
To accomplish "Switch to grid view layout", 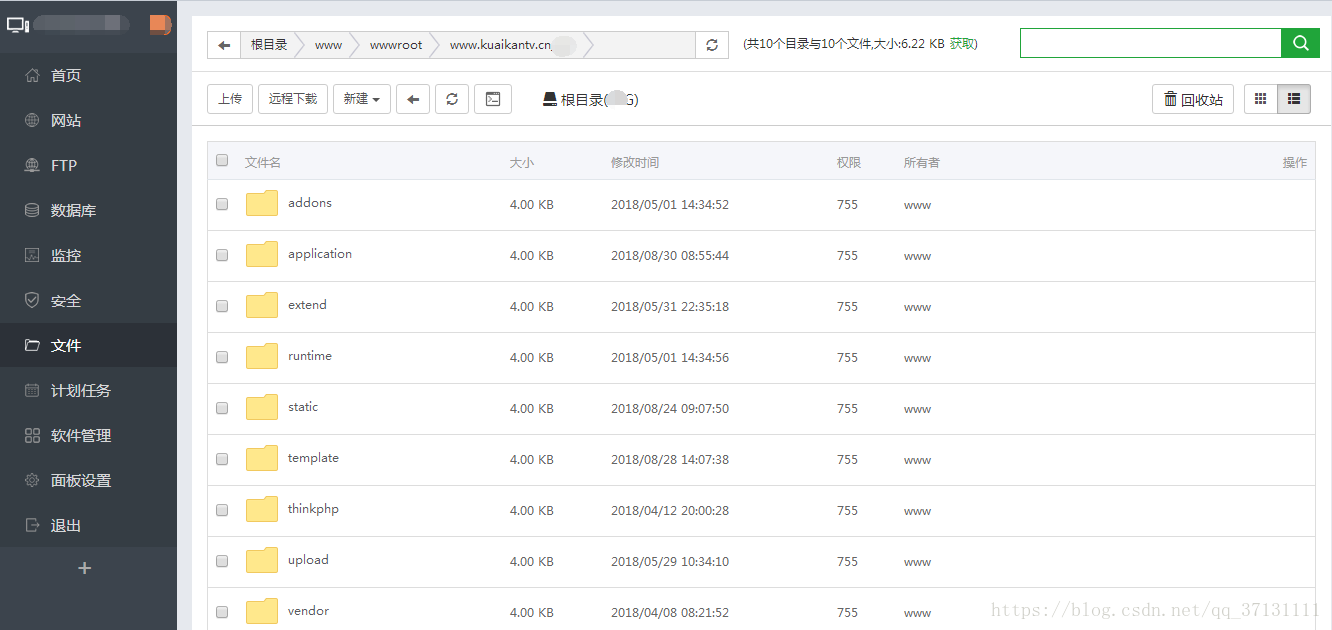I will pos(1260,99).
